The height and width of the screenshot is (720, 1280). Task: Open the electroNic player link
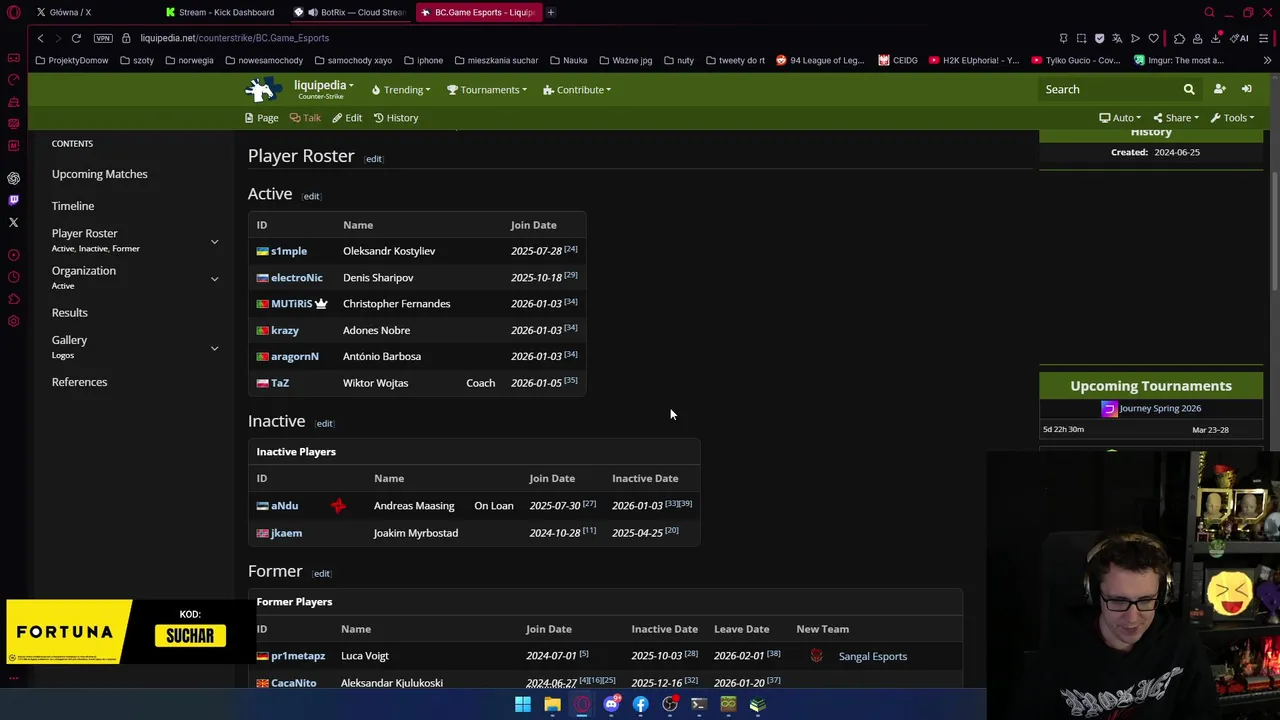pos(297,278)
